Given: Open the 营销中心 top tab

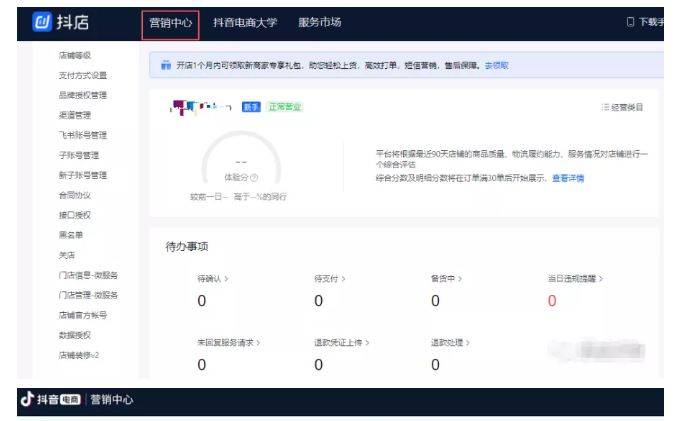Looking at the screenshot, I should click(x=170, y=23).
